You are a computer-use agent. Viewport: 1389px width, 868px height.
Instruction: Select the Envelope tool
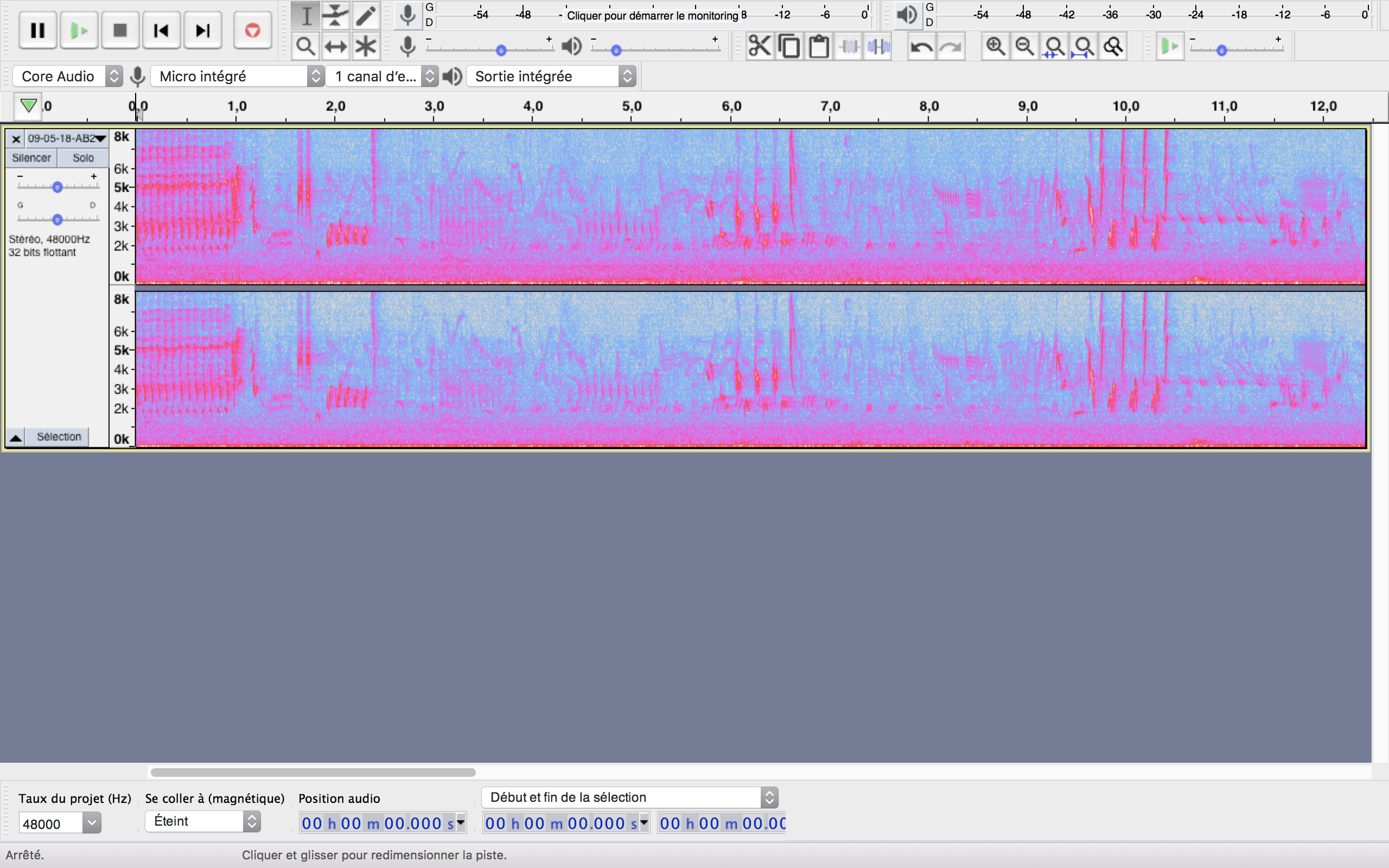335,16
